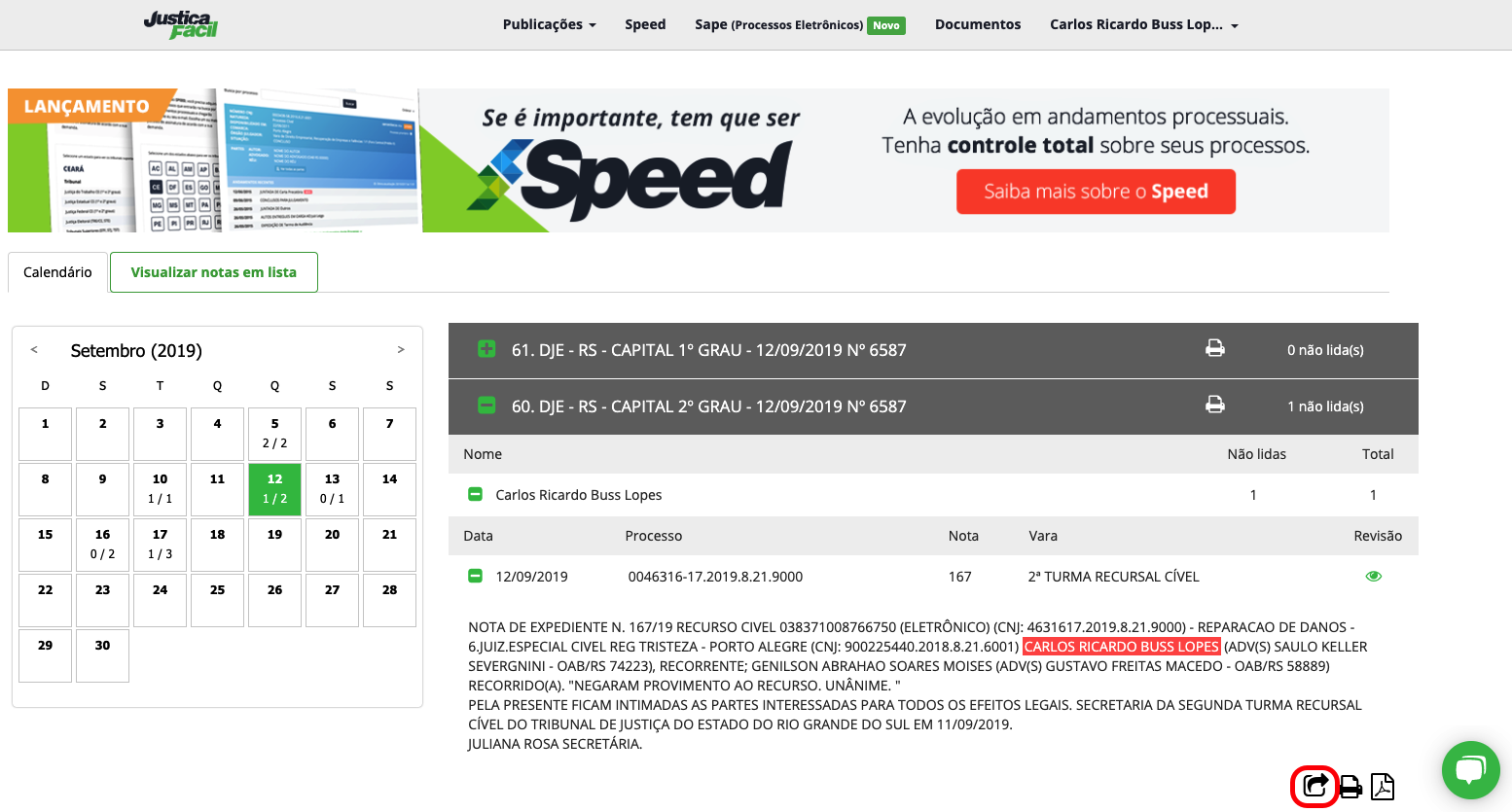
Task: Click the Justiça Fácil logo
Action: [181, 24]
